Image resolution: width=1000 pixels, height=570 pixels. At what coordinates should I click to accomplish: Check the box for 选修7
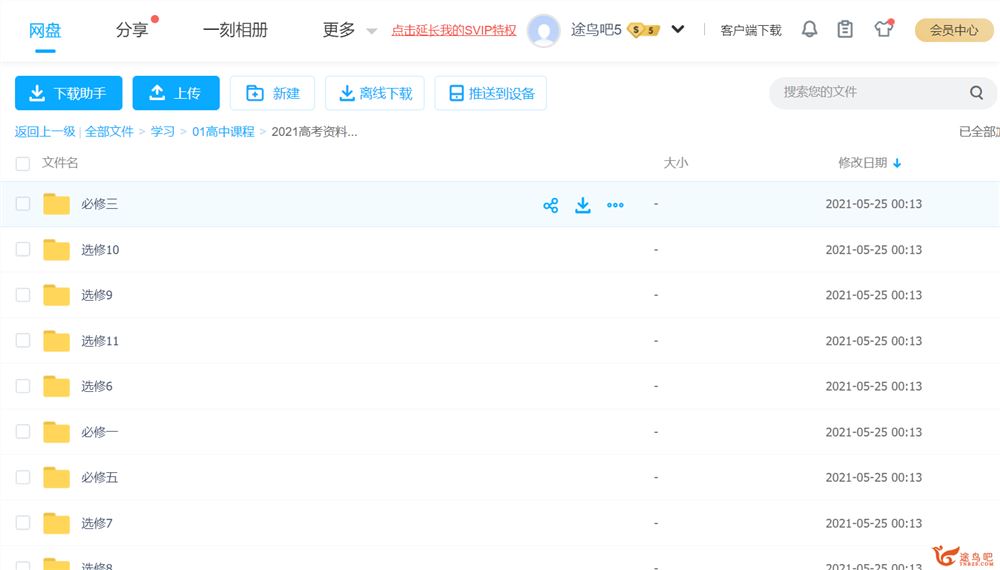(23, 523)
